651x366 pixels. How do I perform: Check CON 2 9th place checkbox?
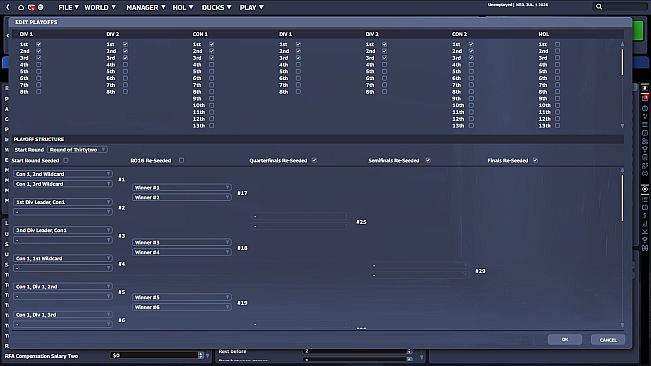pyautogui.click(x=471, y=98)
